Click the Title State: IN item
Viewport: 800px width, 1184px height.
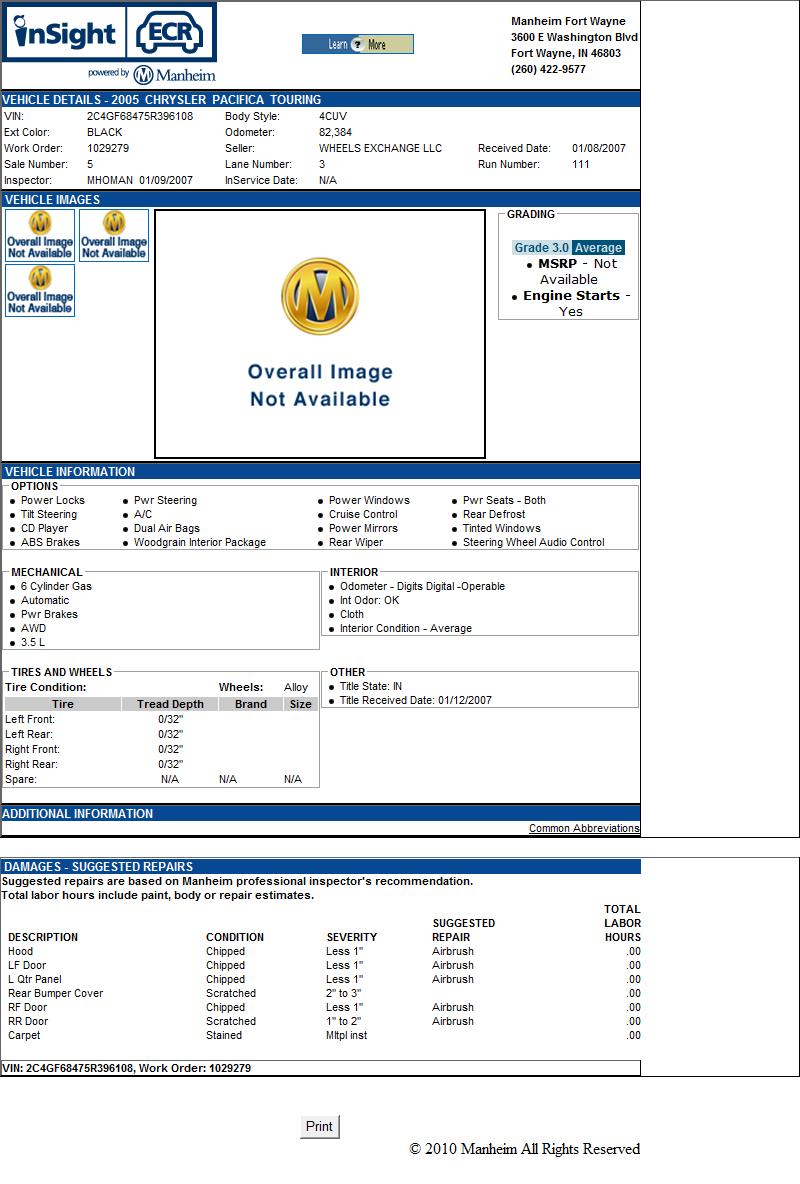click(x=371, y=686)
